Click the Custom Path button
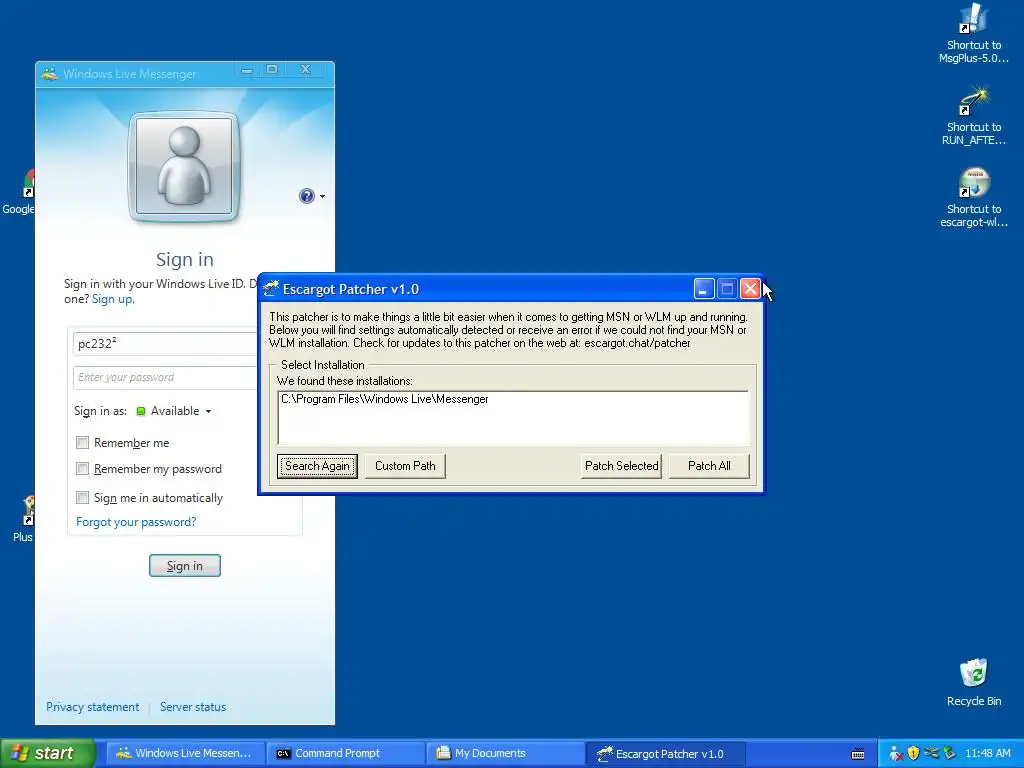This screenshot has width=1024, height=768. (x=405, y=466)
